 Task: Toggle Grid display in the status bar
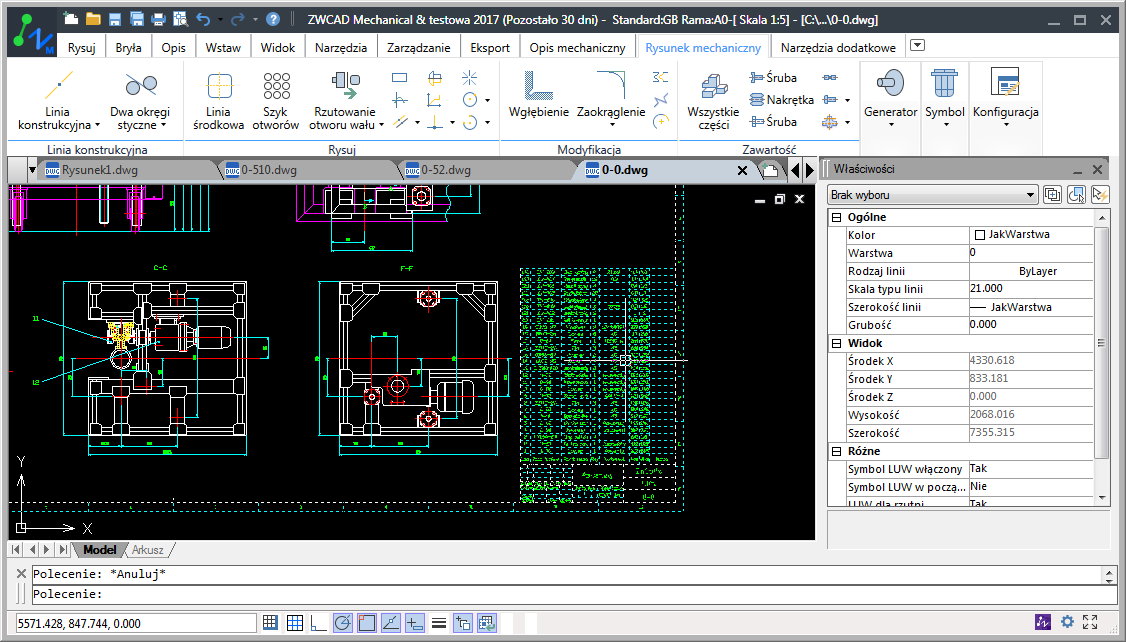pyautogui.click(x=294, y=623)
